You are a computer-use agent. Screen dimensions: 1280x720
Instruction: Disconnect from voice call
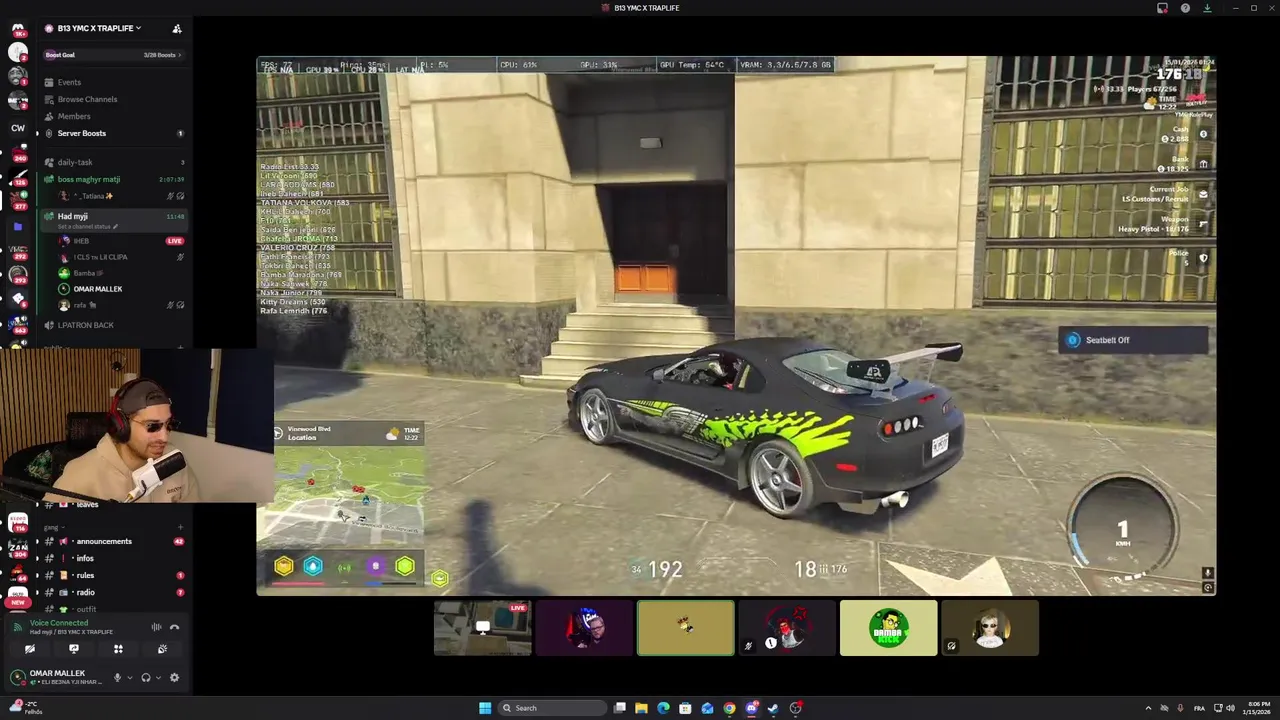coord(174,627)
